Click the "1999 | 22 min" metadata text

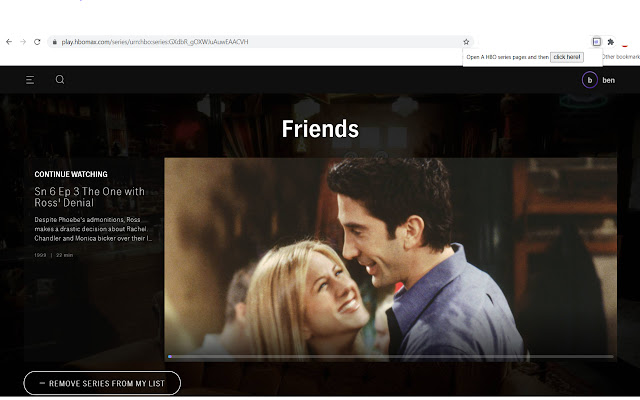(x=53, y=255)
